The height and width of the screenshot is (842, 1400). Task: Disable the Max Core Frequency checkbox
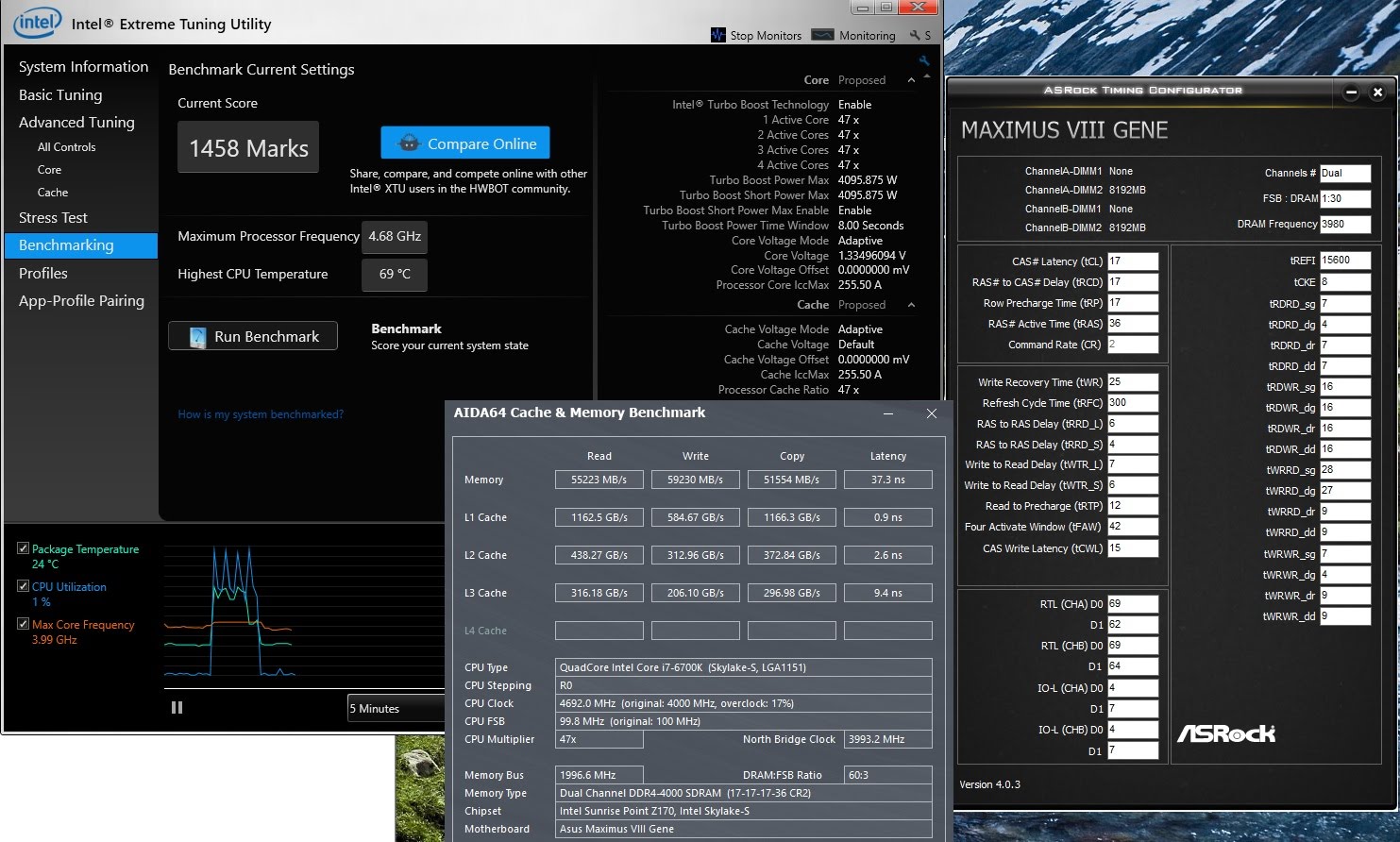click(x=24, y=624)
